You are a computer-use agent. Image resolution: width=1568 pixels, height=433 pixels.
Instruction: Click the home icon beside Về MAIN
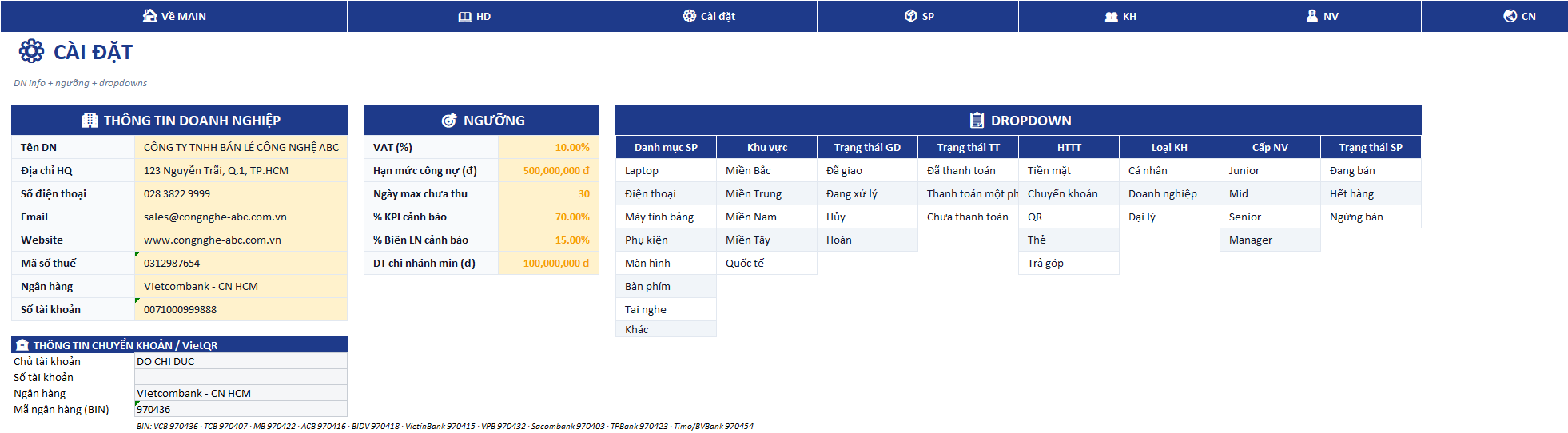pyautogui.click(x=149, y=16)
